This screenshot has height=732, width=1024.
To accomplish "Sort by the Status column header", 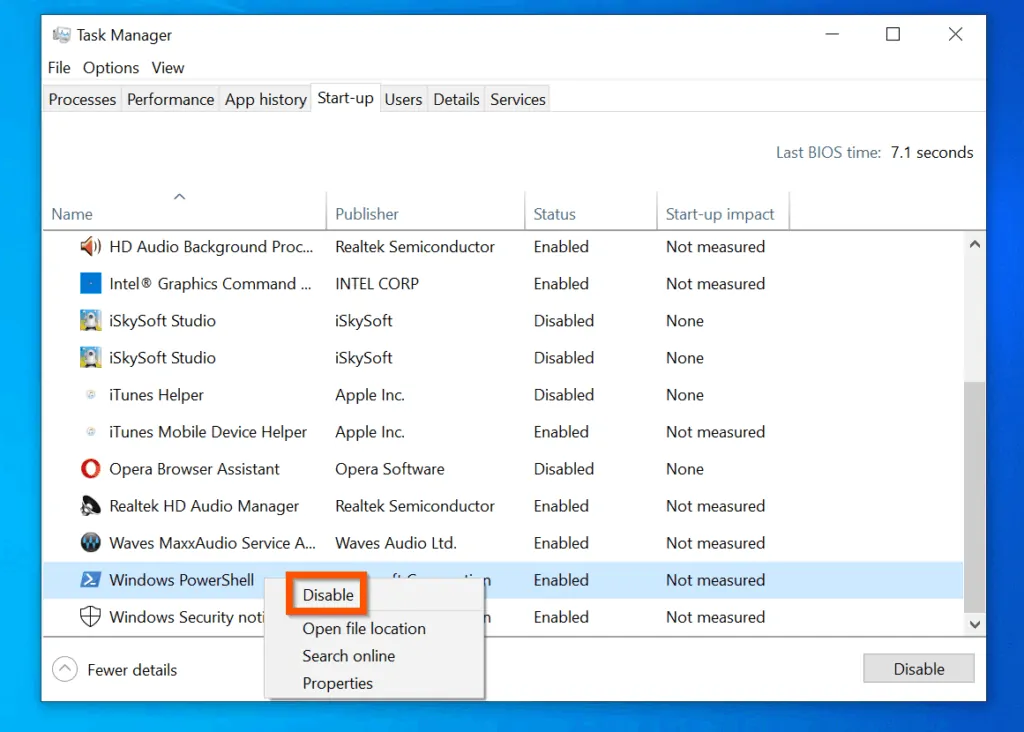I will [554, 214].
